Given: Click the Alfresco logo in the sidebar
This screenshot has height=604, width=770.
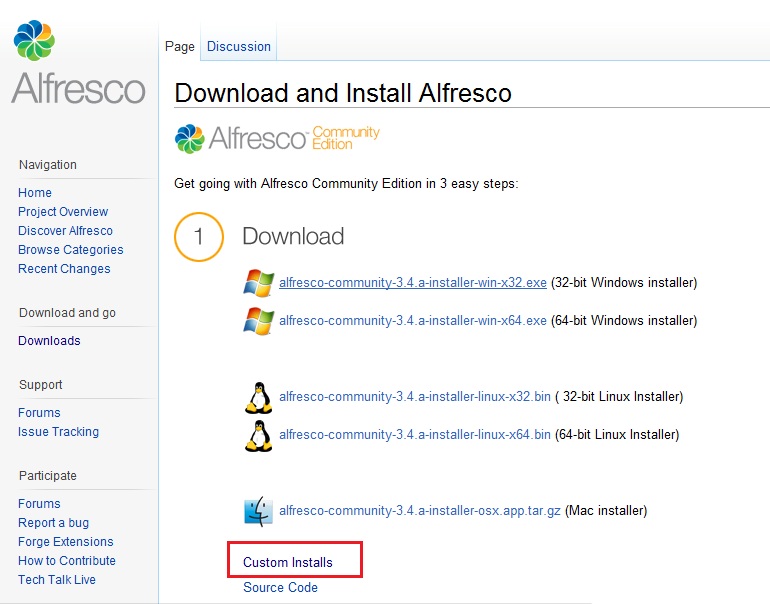Looking at the screenshot, I should (x=78, y=62).
